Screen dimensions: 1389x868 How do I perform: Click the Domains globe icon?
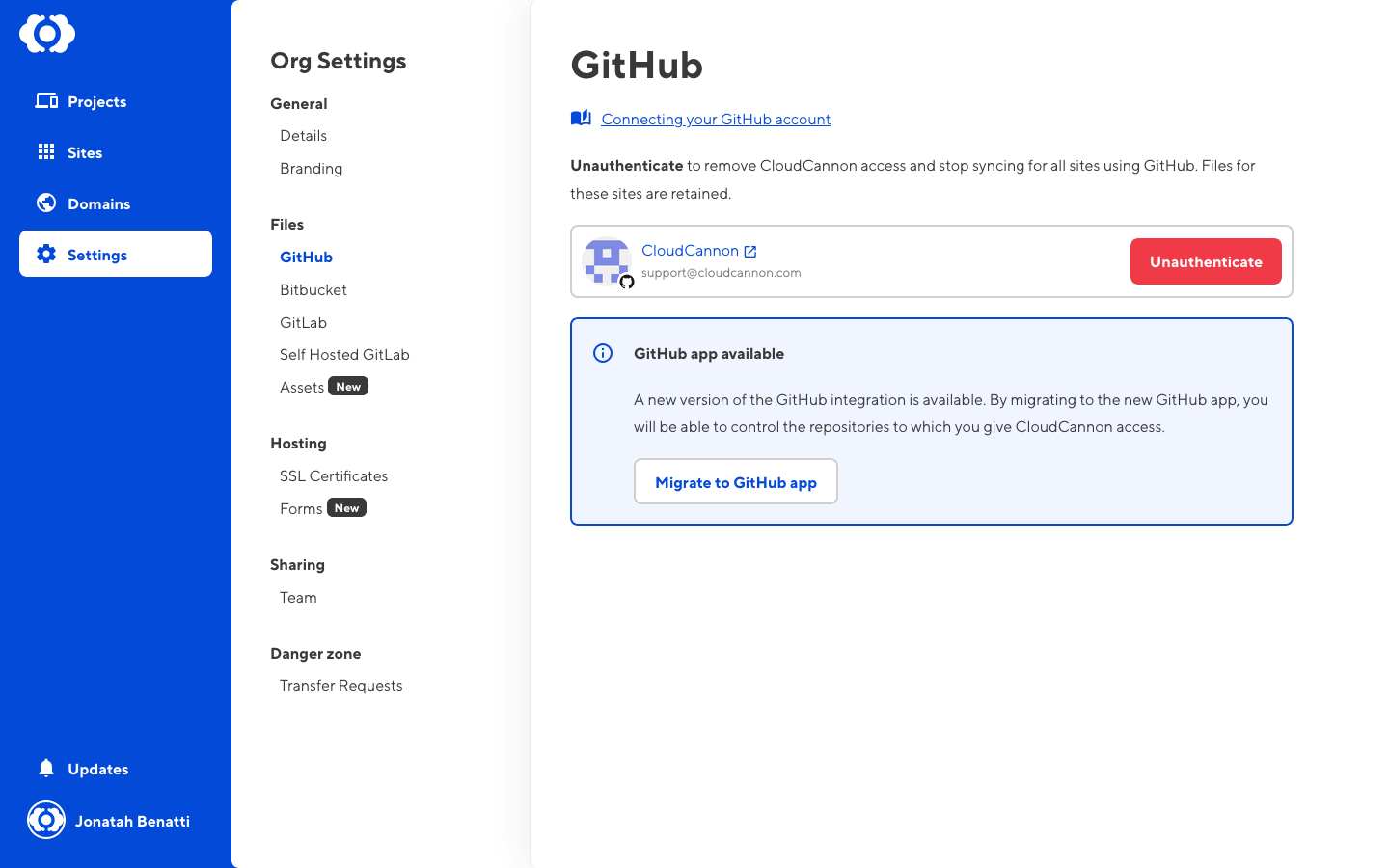46,203
